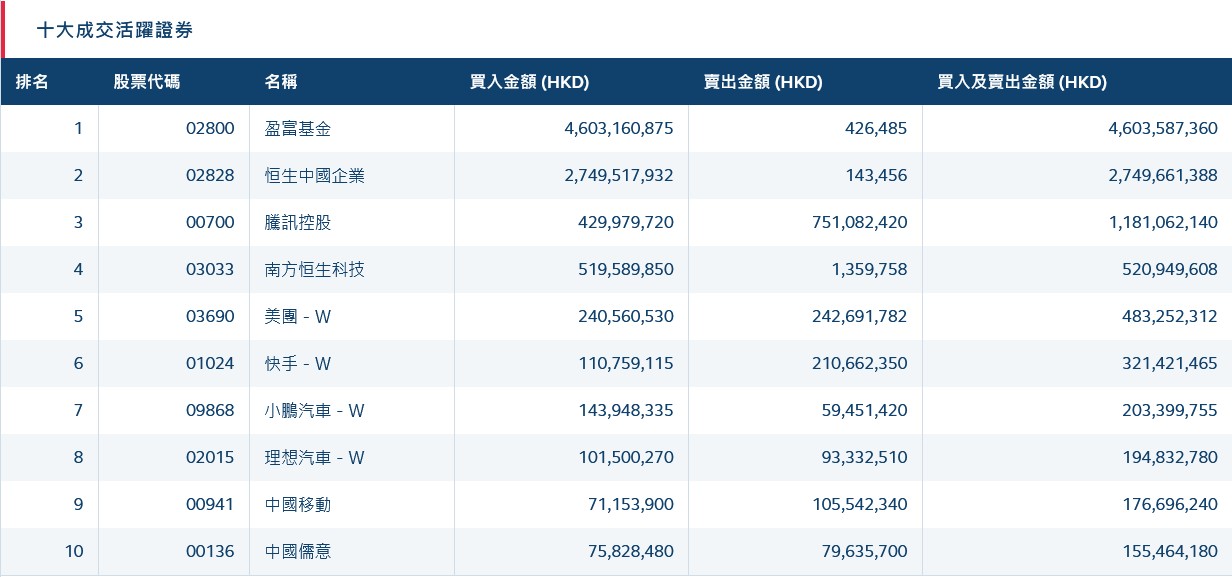
Task: Click the 南方恒生科技 name cell
Action: [313, 269]
